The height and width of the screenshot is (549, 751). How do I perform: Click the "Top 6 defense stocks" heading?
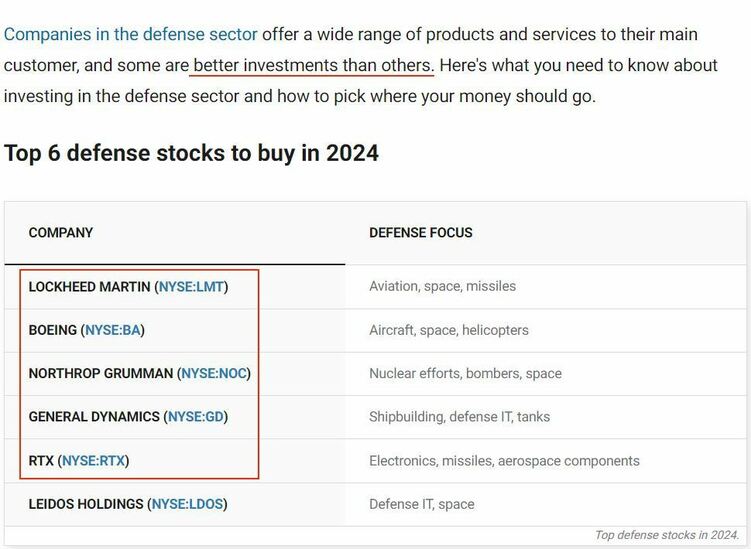191,153
